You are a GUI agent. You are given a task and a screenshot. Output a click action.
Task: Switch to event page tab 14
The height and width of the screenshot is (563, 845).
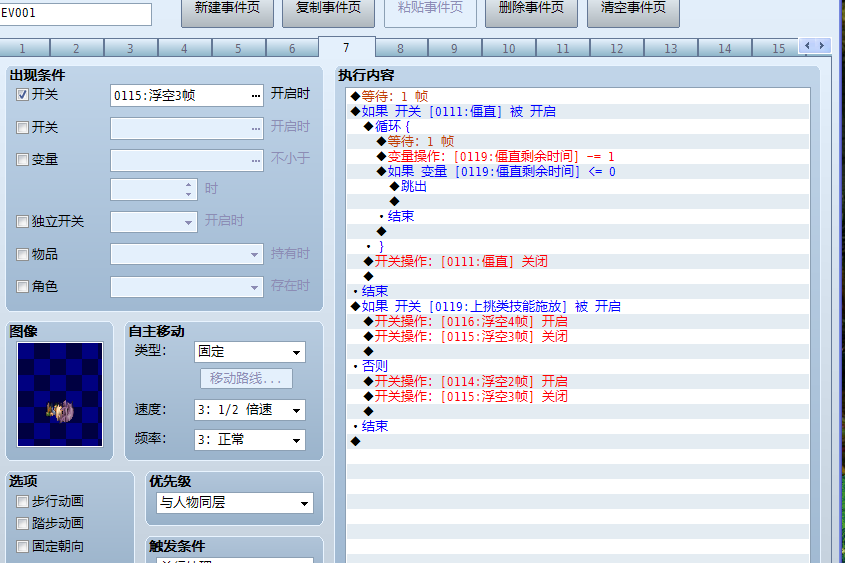pyautogui.click(x=724, y=48)
